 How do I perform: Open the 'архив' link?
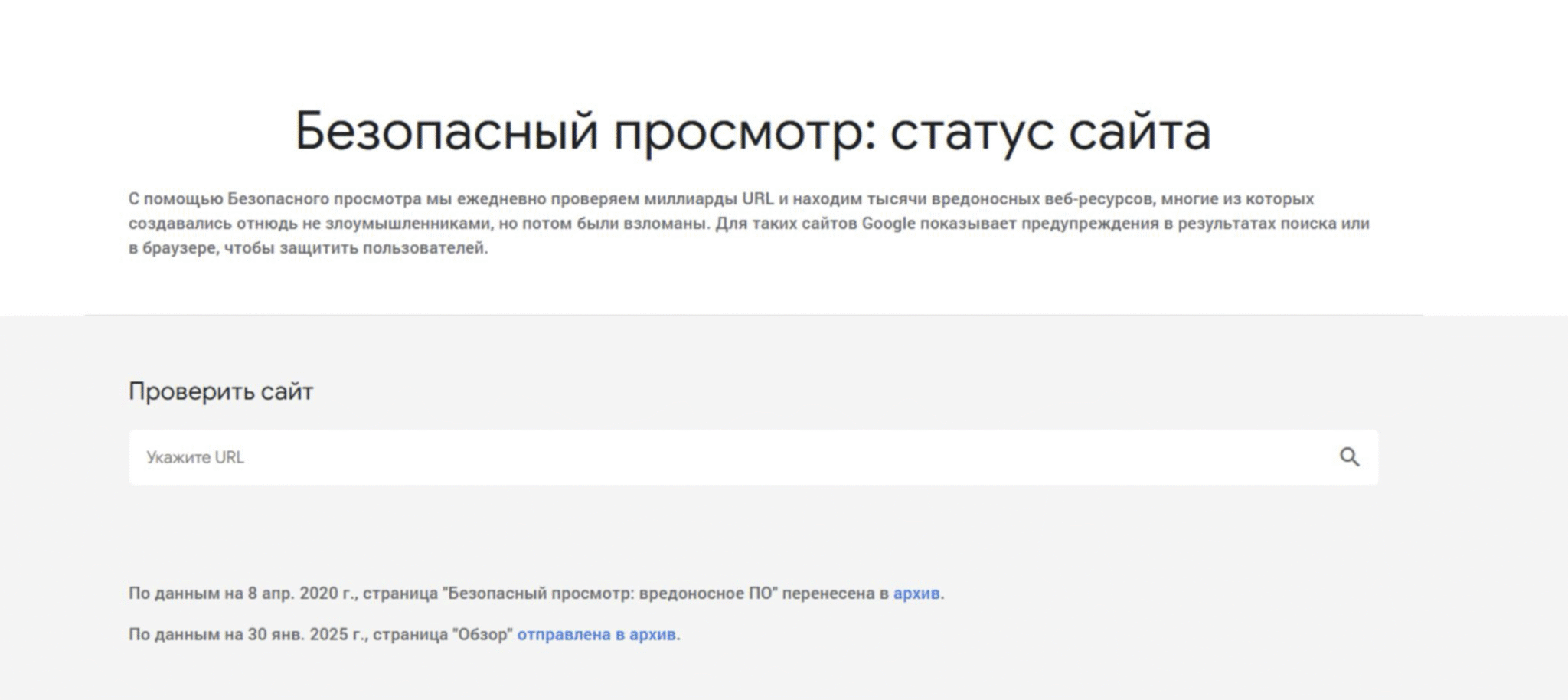click(916, 594)
